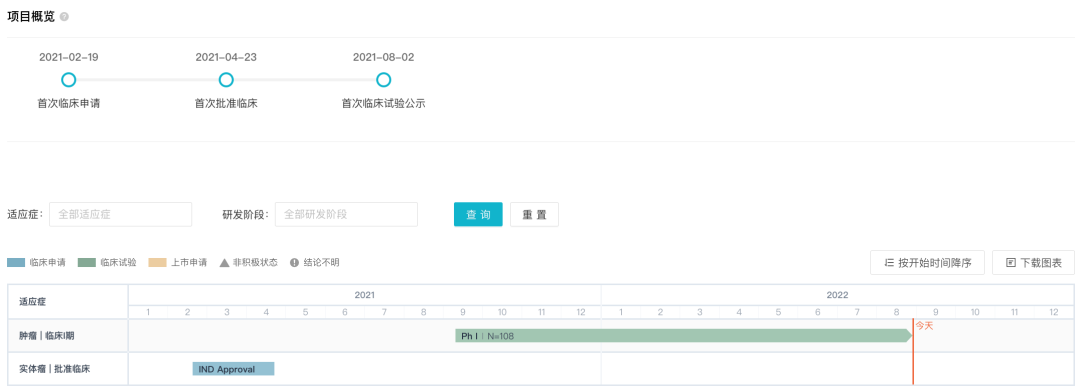Select the 2021-08-02 首次临床试验公示 milestone circle

pos(384,80)
